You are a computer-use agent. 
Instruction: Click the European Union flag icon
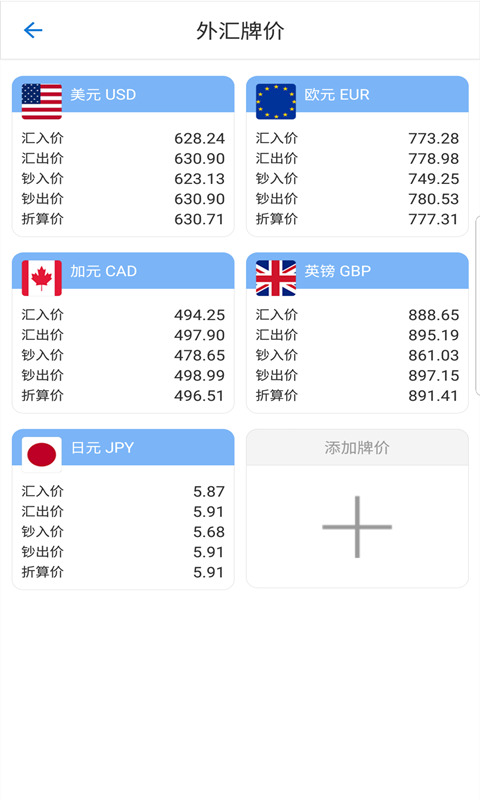(276, 101)
